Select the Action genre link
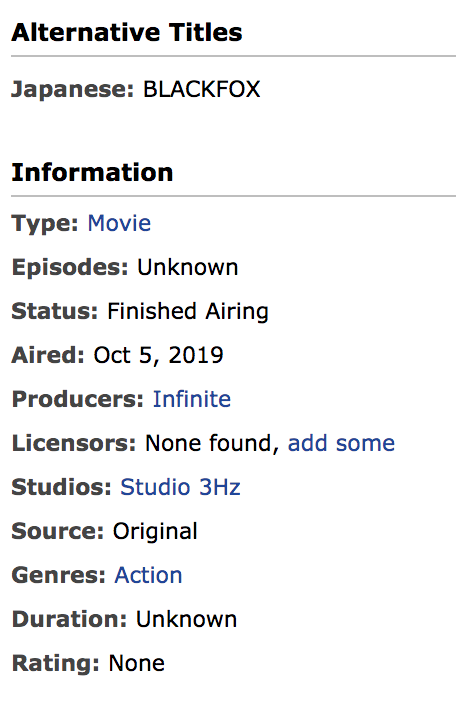 click(148, 575)
